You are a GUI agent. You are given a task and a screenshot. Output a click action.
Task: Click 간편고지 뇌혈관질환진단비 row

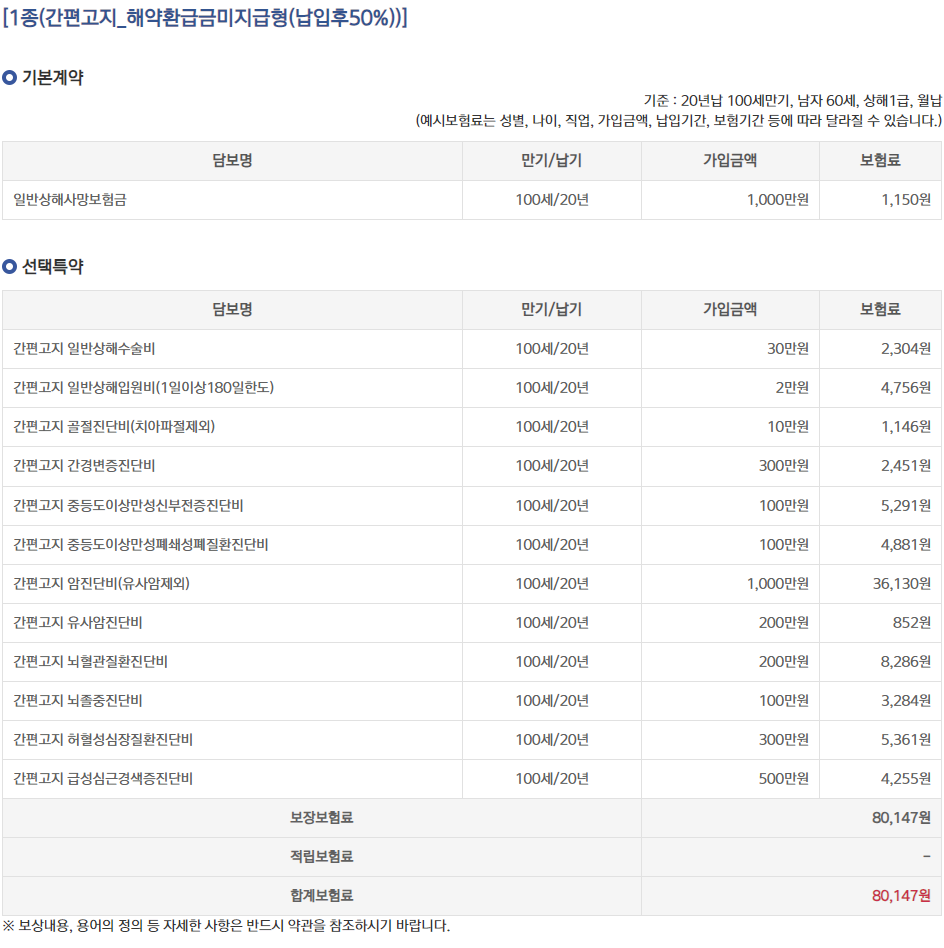(x=472, y=661)
